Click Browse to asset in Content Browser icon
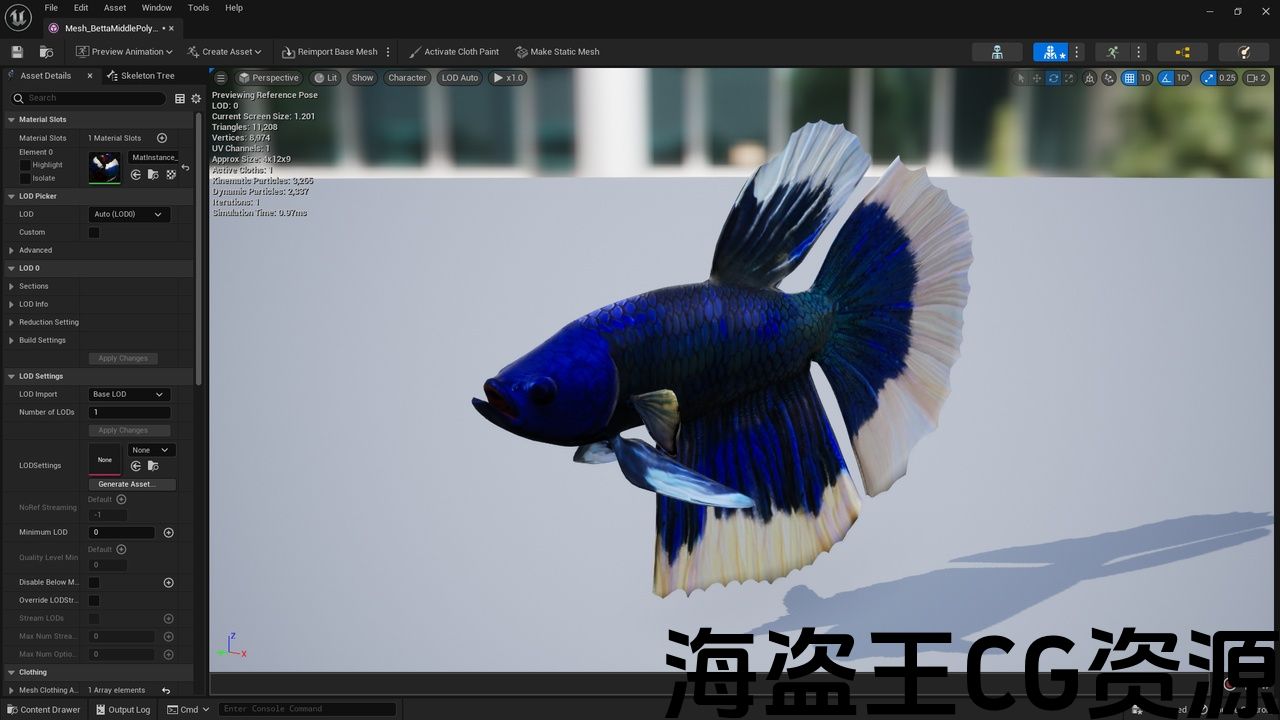The image size is (1280, 720). (46, 52)
